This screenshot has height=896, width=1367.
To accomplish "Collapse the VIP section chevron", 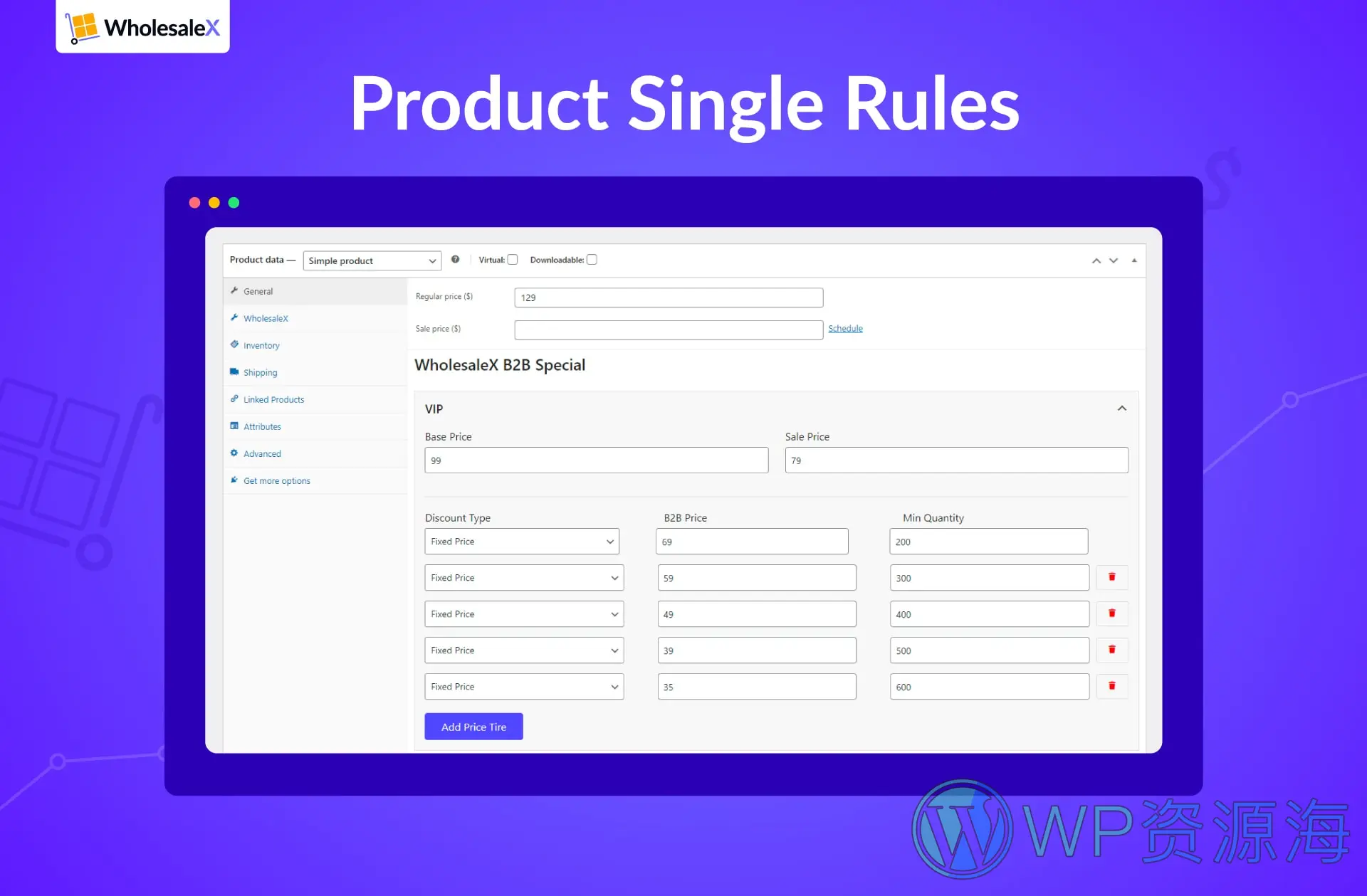I will pyautogui.click(x=1122, y=408).
